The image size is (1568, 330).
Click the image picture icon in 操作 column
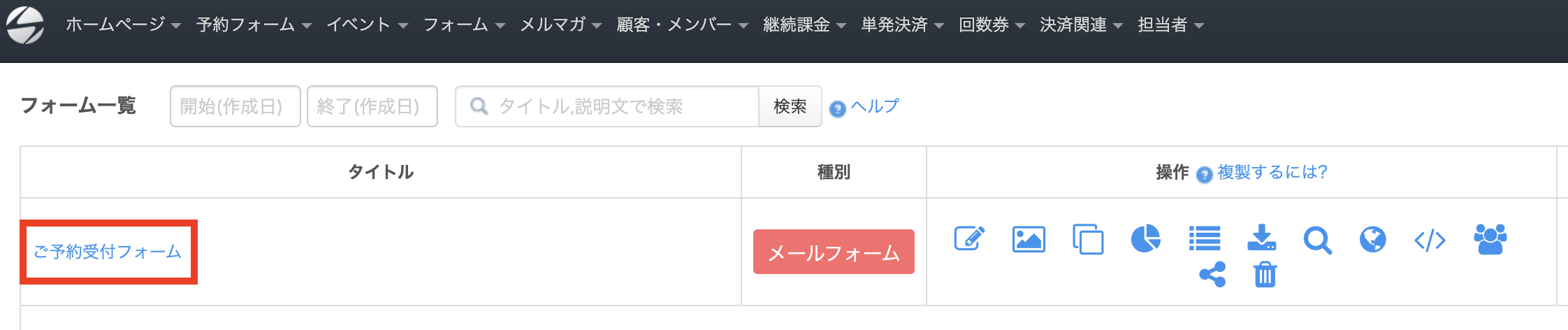pyautogui.click(x=1029, y=239)
